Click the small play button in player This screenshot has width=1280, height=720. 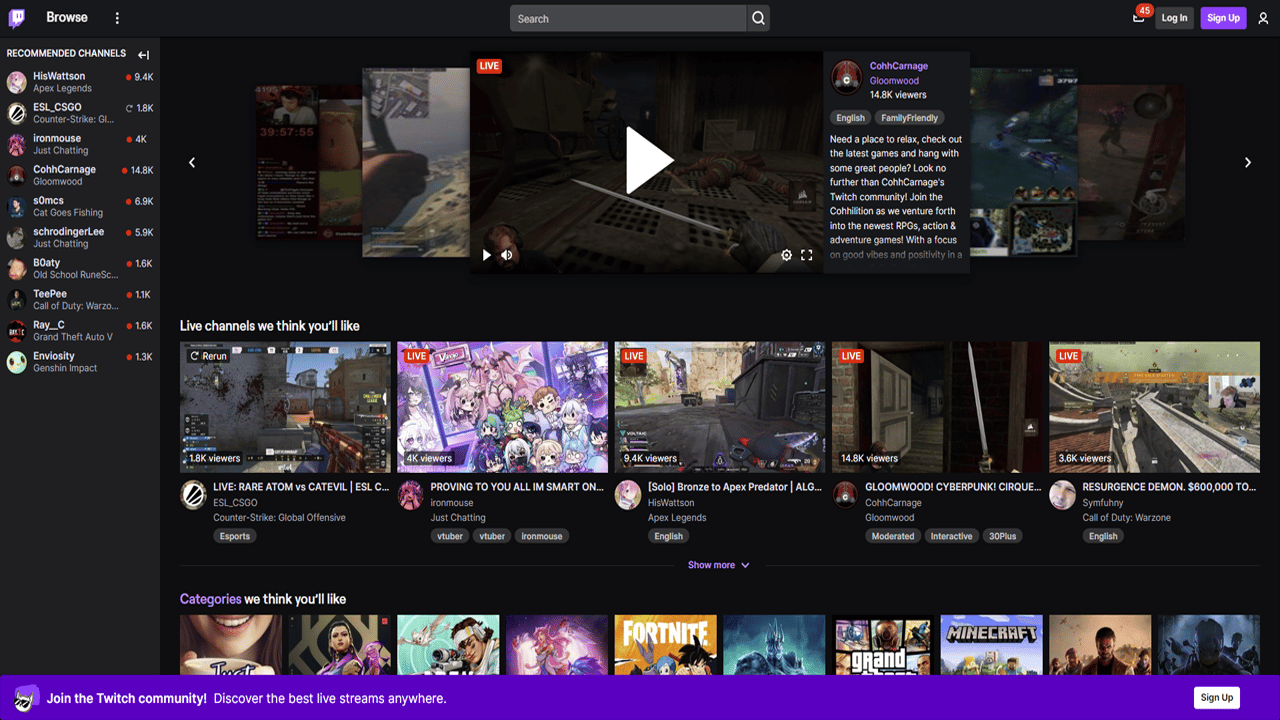click(487, 255)
